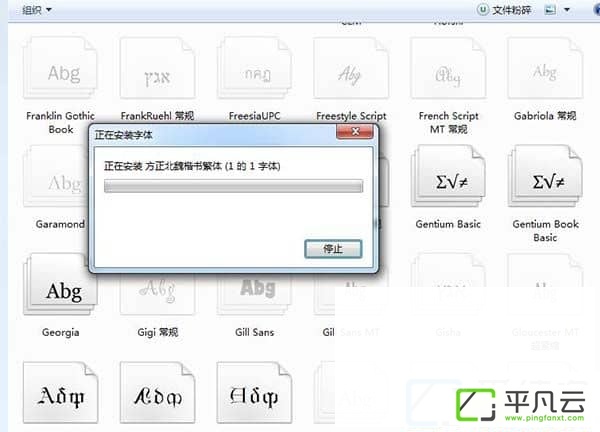Select the Gabriola 常规 font icon
This screenshot has width=600, height=432.
pos(545,68)
